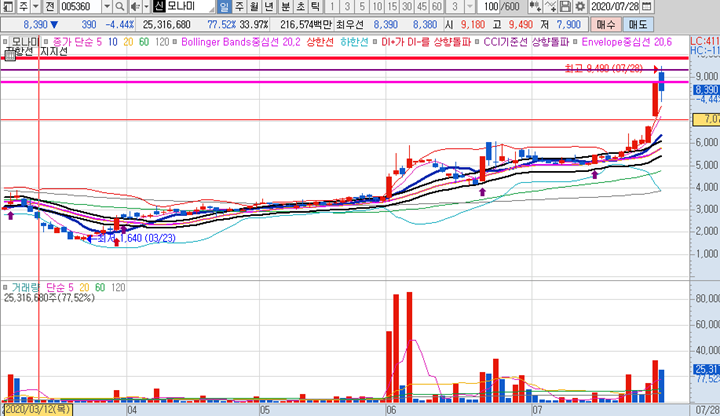
Task: Open the add line indicator tool
Action: pos(550,6)
